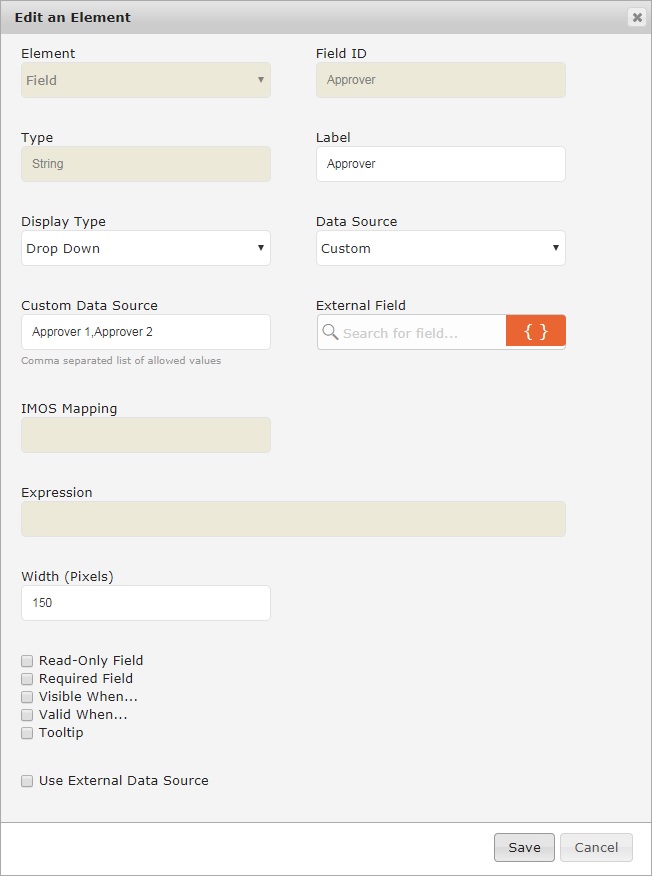652x876 pixels.
Task: Click inside the Custom Data Source field
Action: pyautogui.click(x=145, y=332)
